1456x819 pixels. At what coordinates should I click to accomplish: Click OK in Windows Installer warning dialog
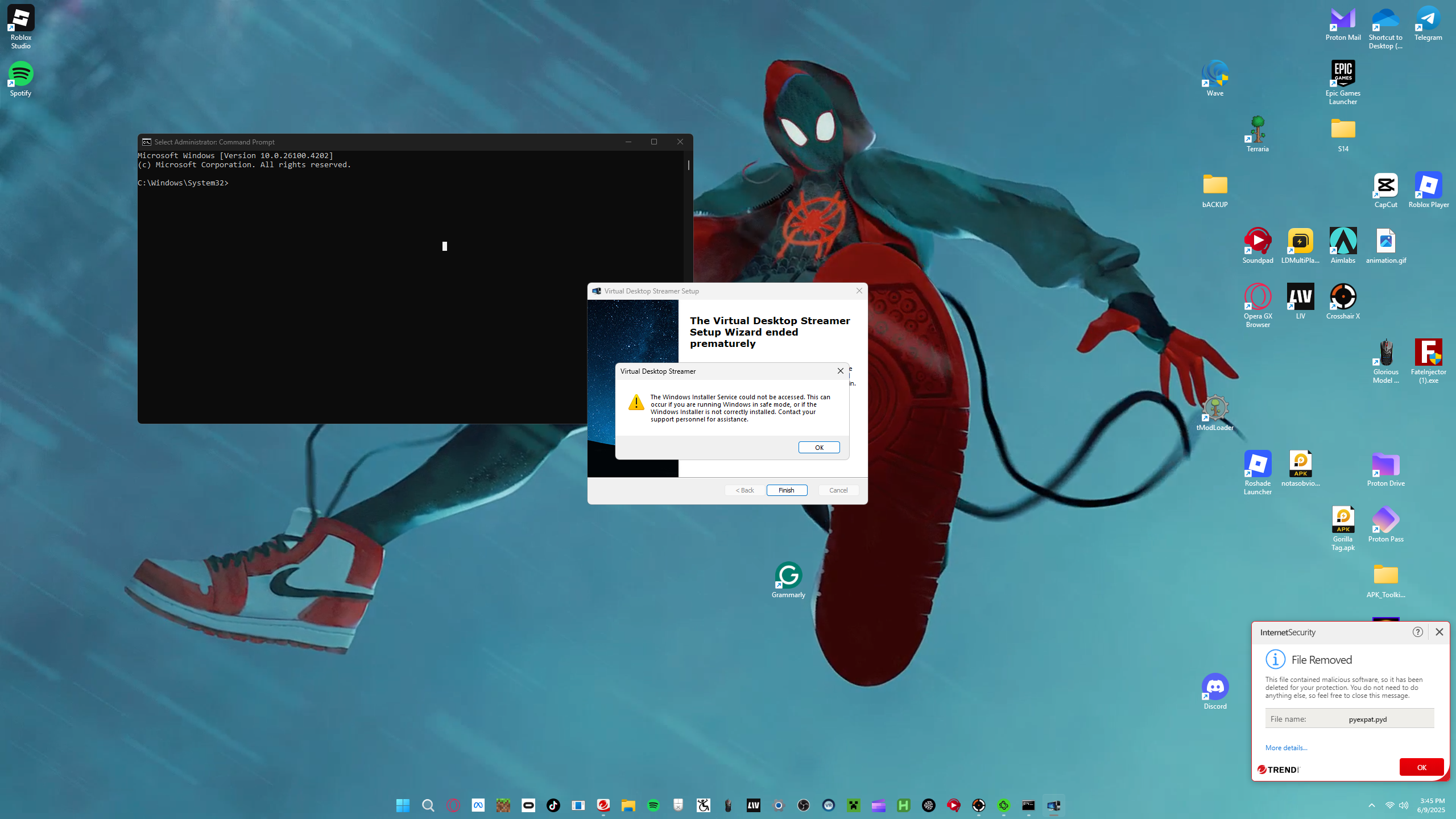818,447
